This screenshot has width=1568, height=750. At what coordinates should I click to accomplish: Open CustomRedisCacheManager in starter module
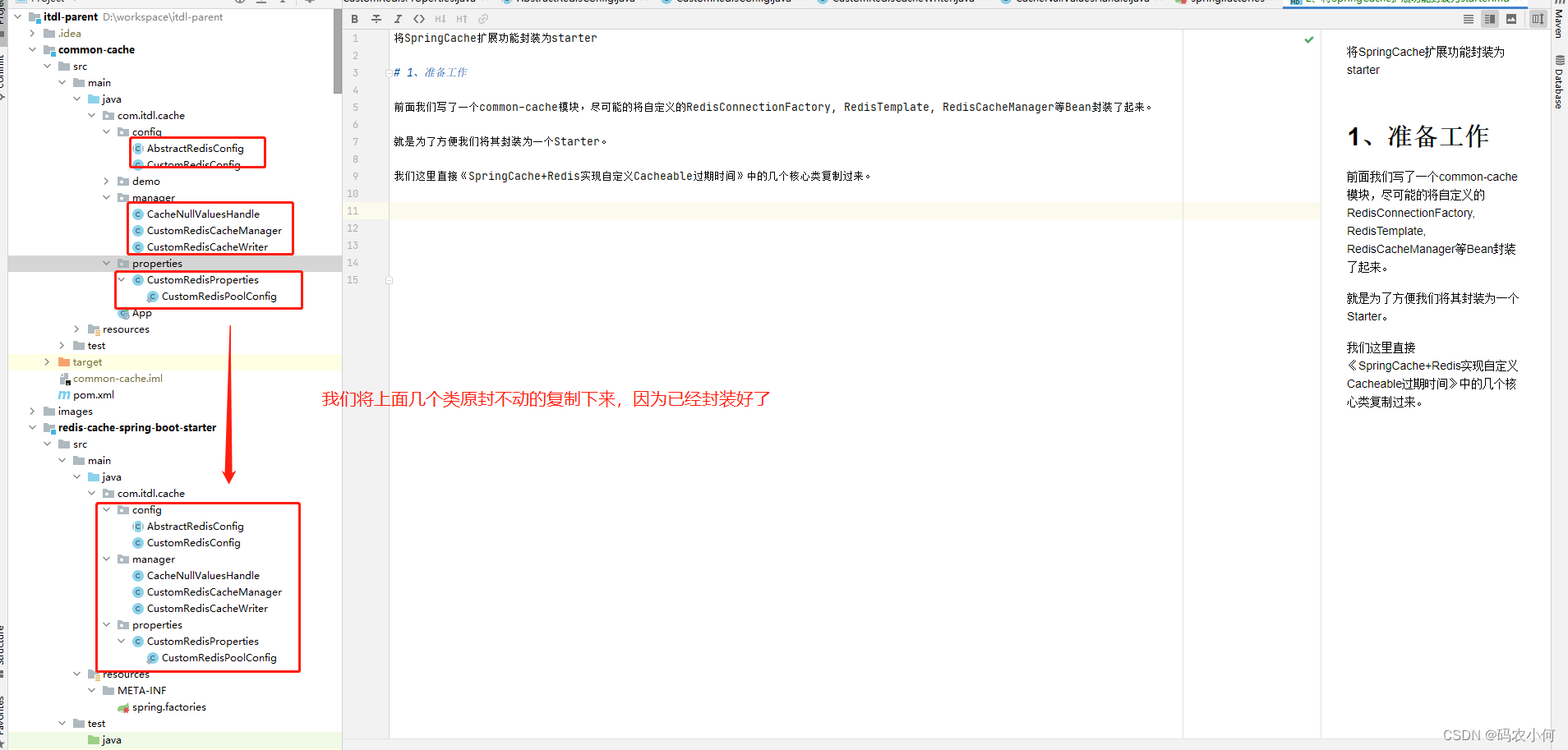214,591
